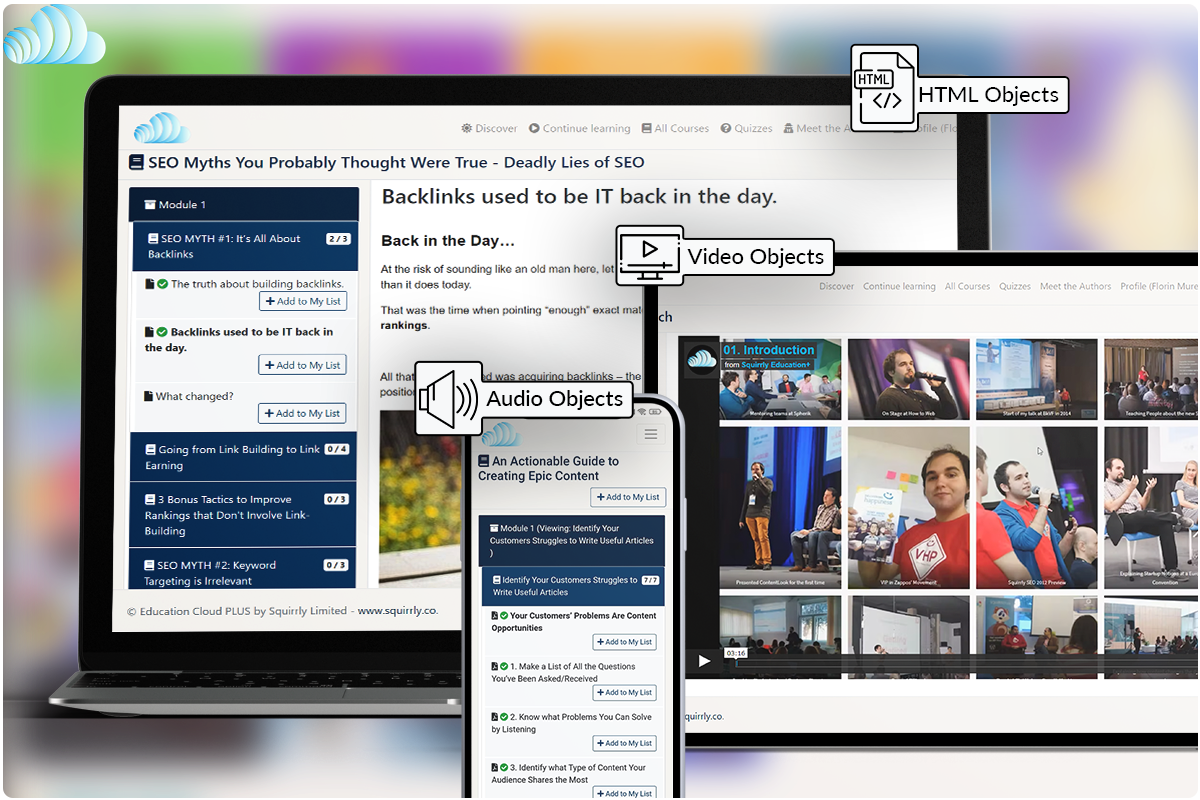Open Continue learning in the tablet navbar

pyautogui.click(x=900, y=286)
